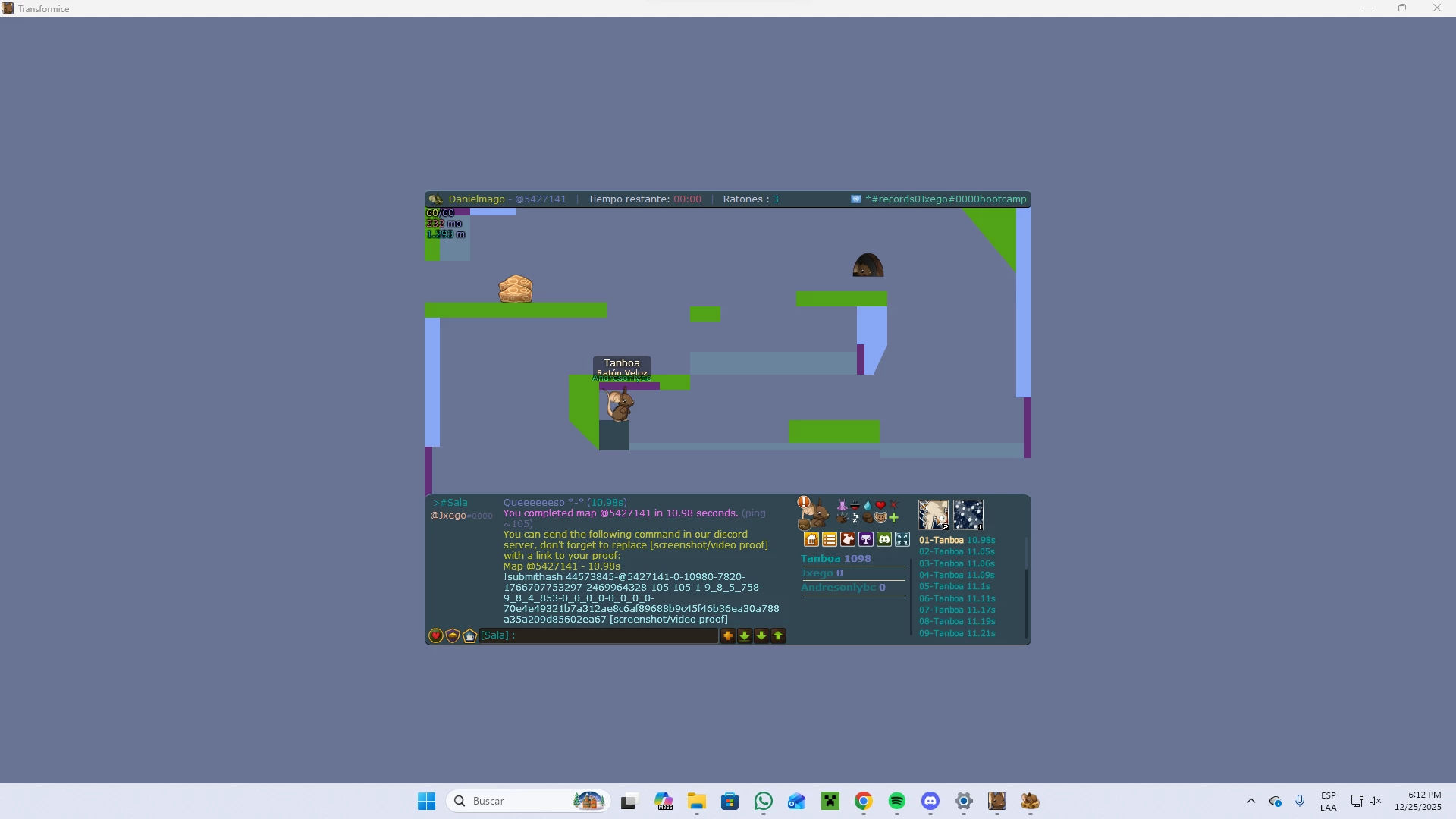1456x819 pixels.
Task: Click the orange plus button after chat input
Action: click(728, 635)
